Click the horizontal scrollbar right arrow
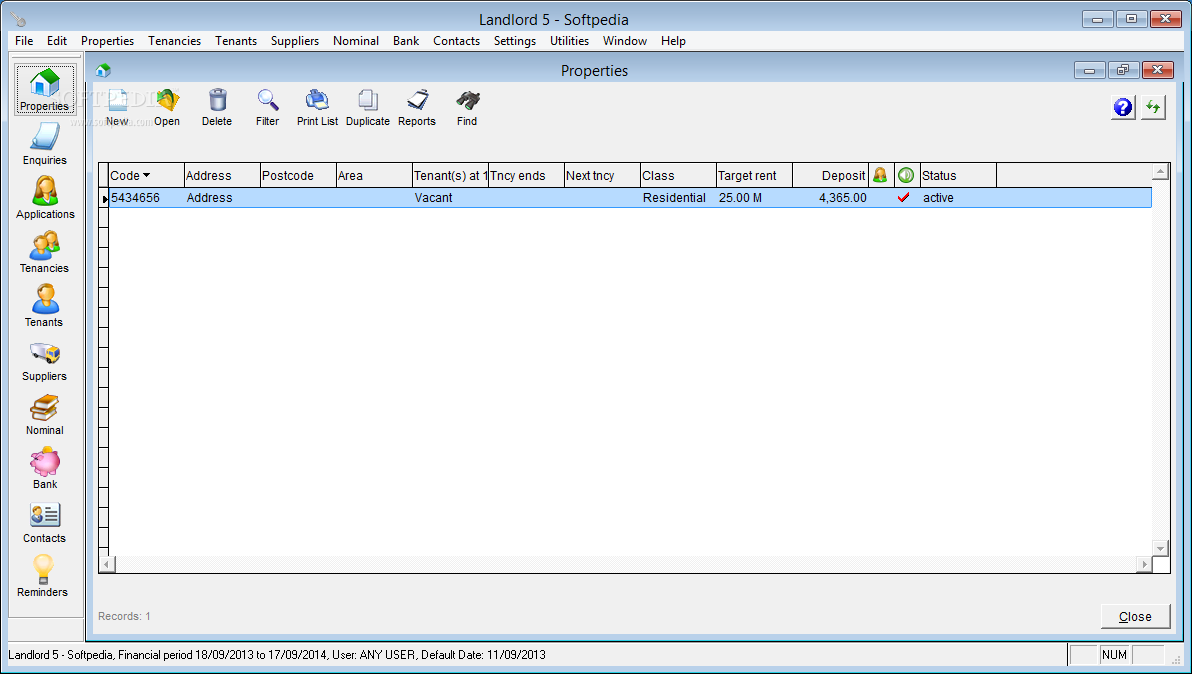Screen dimensions: 1192x674 [1144, 564]
